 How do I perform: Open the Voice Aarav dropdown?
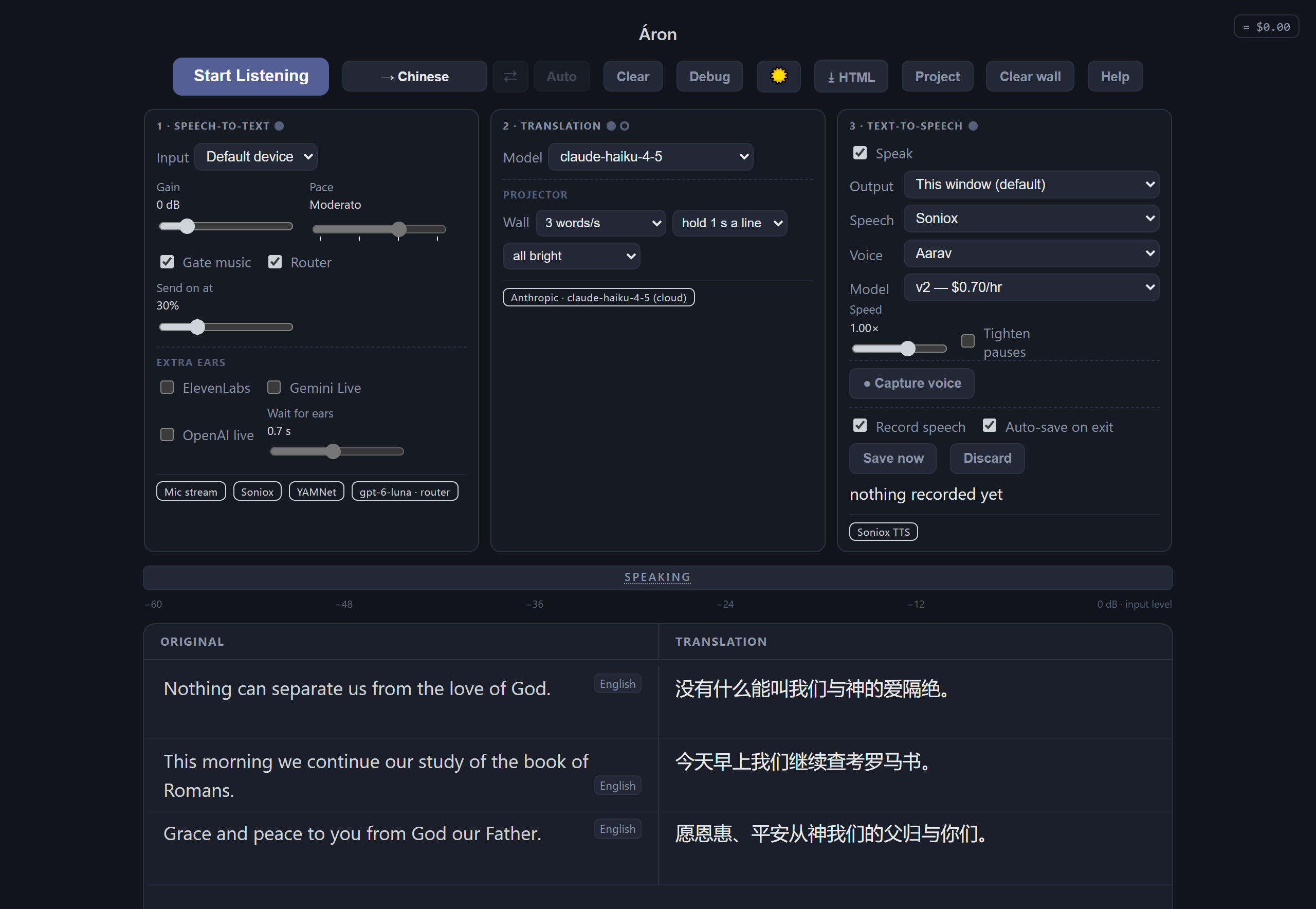(1031, 253)
